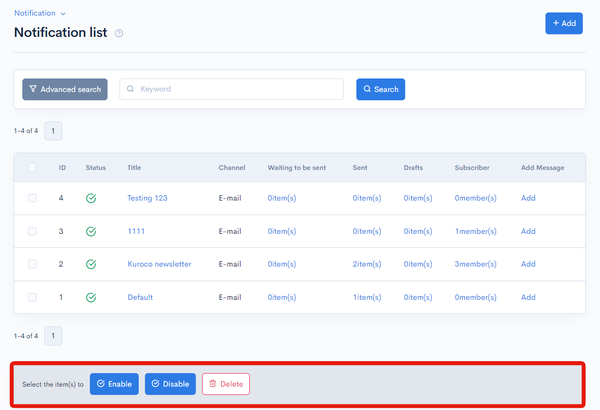This screenshot has height=410, width=600.
Task: Open the Kuroco newsletter title link
Action: (159, 264)
